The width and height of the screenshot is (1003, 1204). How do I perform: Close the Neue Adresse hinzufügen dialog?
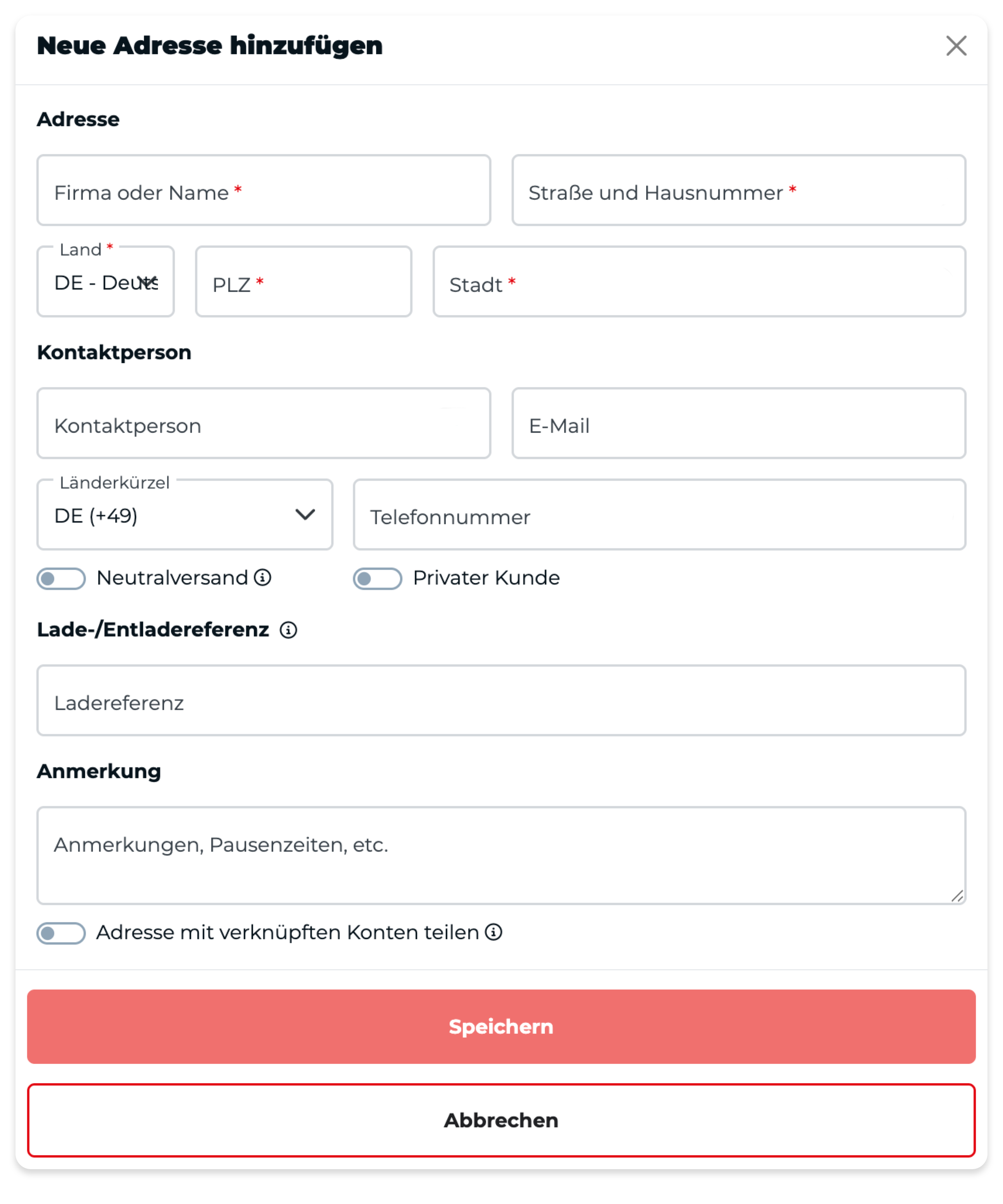point(956,46)
